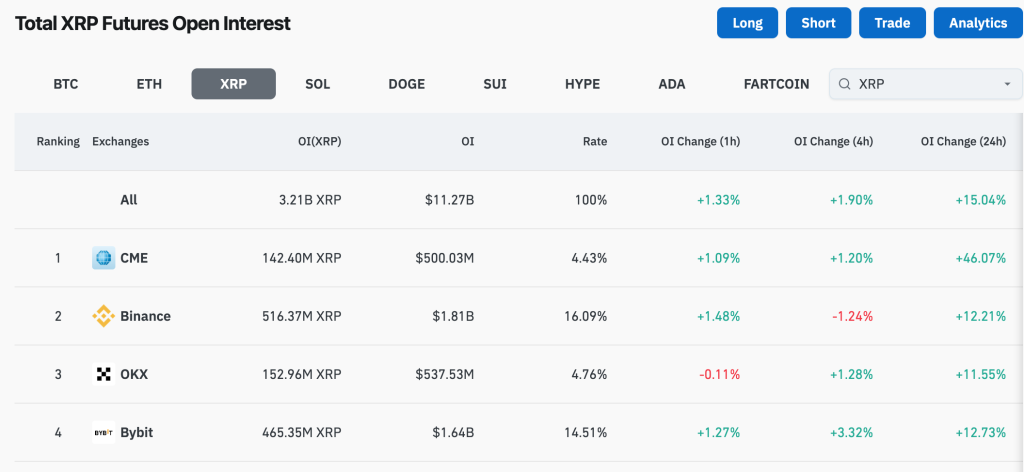Click the 14.51% Bybit rate cell
Image resolution: width=1024 pixels, height=472 pixels.
(x=585, y=432)
